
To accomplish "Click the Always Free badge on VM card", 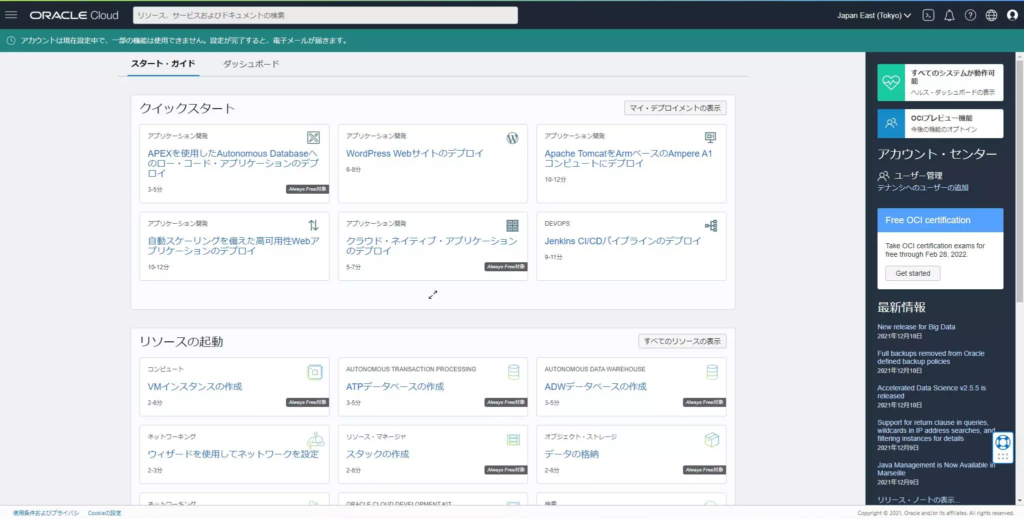I will tap(307, 402).
